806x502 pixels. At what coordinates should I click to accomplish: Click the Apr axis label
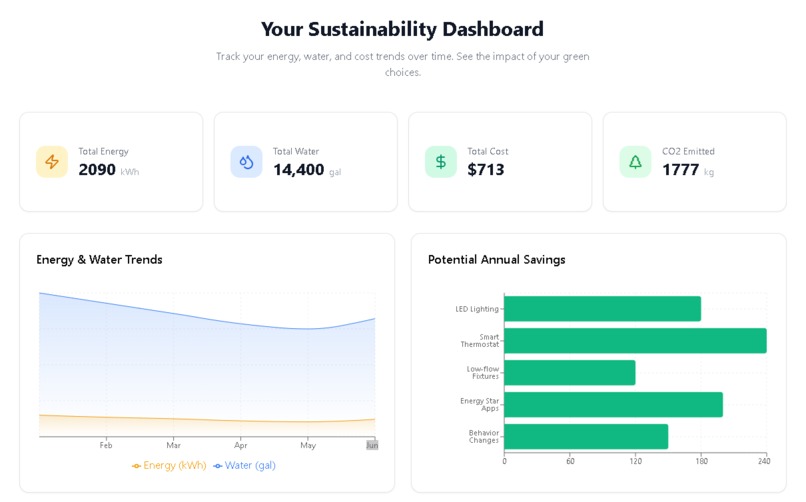click(241, 445)
